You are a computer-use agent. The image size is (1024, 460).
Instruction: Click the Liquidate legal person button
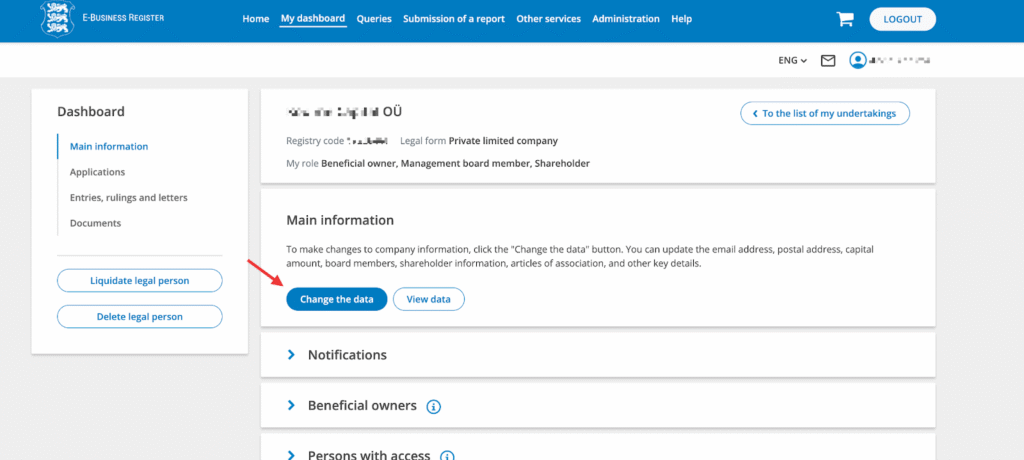click(x=139, y=280)
